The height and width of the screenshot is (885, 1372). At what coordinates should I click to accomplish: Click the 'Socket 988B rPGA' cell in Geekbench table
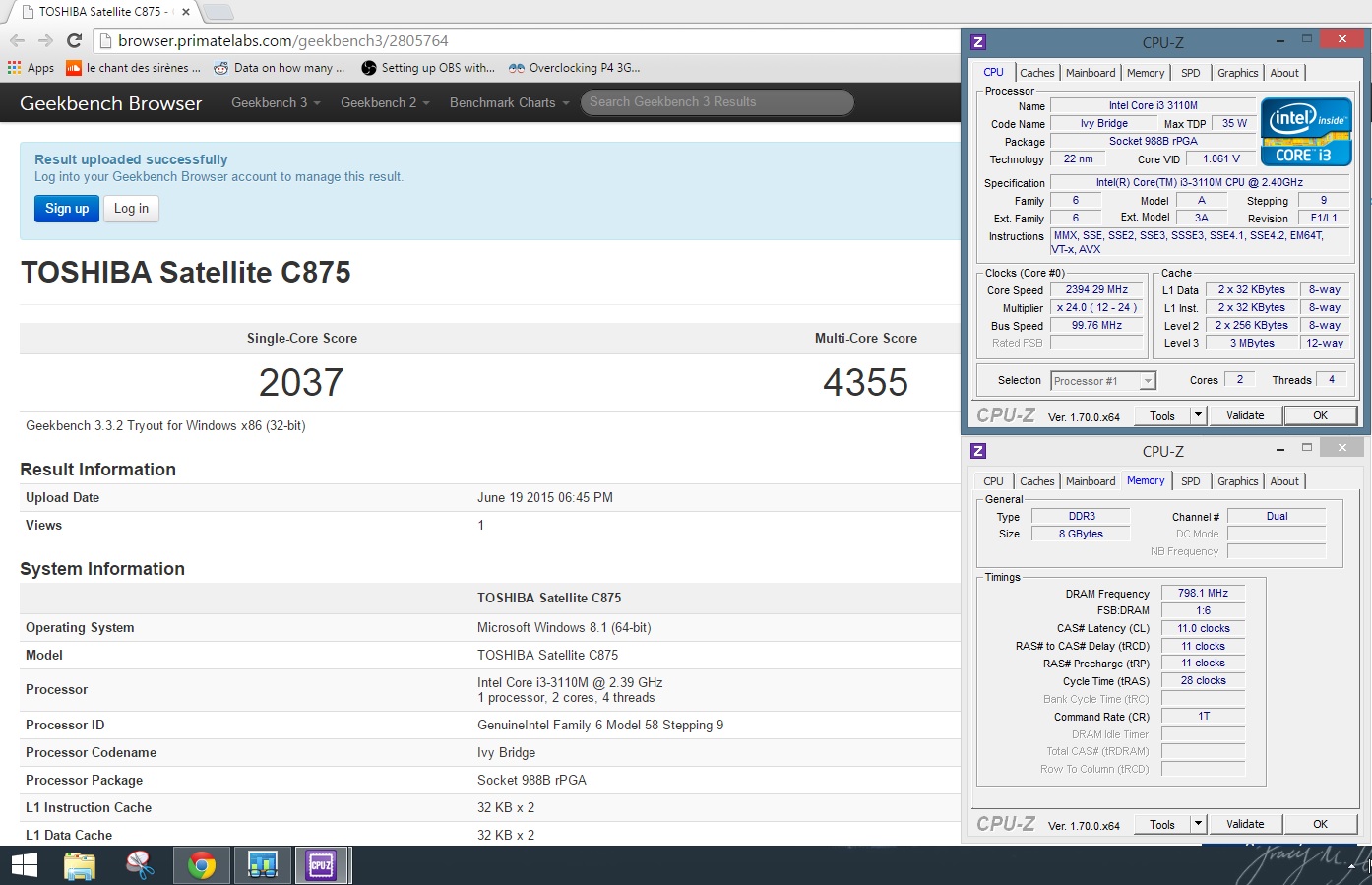(531, 781)
